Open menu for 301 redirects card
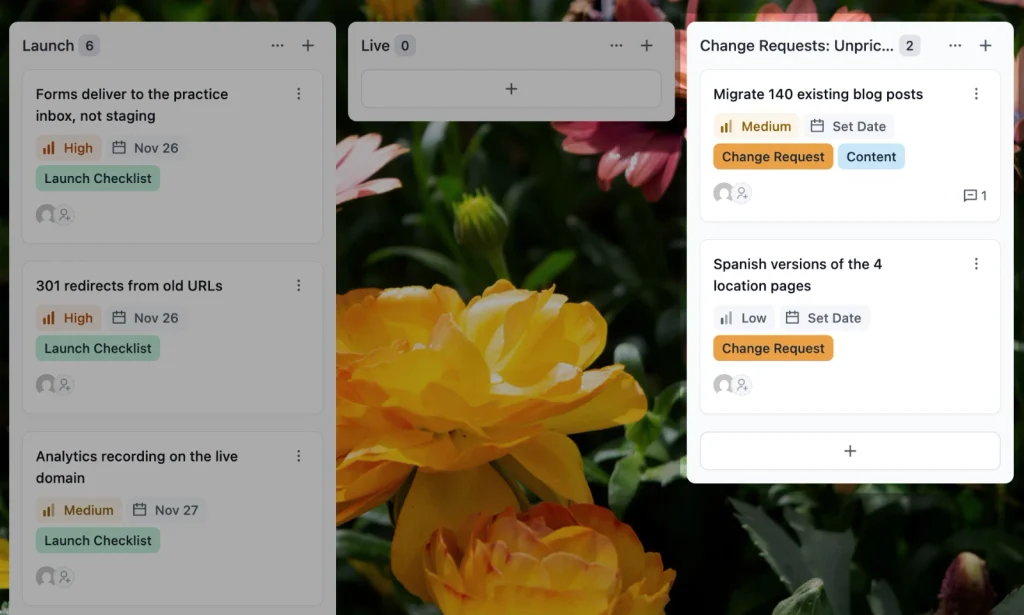The image size is (1024, 615). tap(298, 285)
